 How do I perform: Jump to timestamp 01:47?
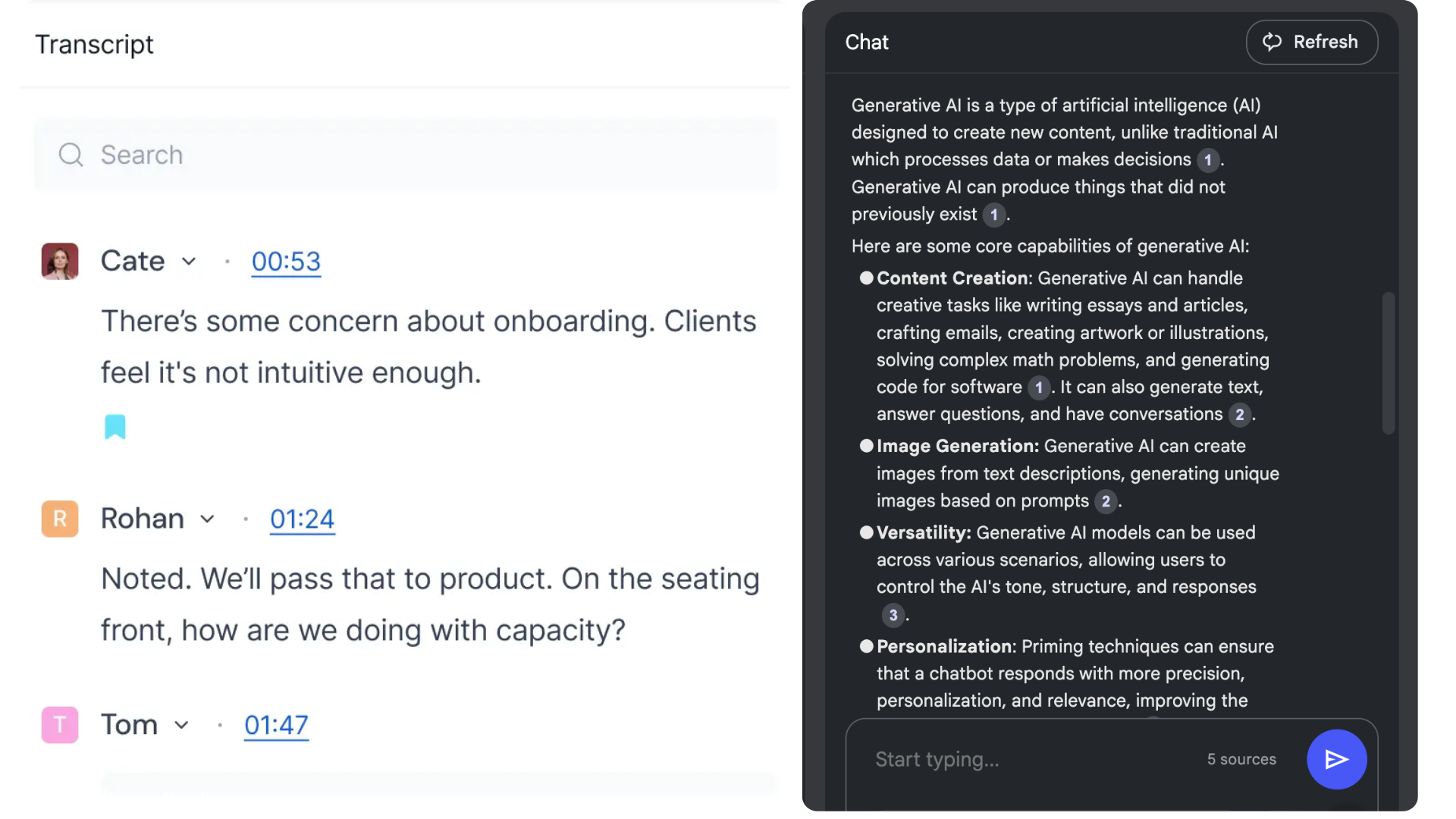[276, 726]
